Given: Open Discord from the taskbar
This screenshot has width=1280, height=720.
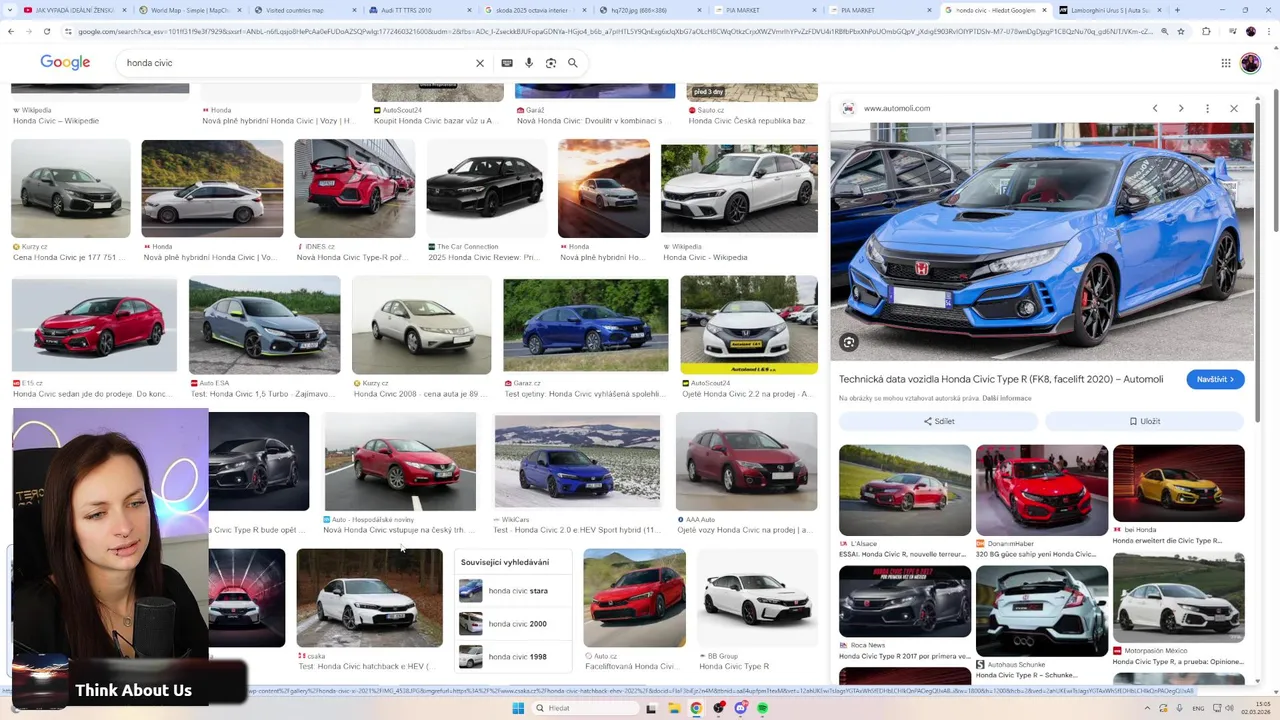Looking at the screenshot, I should tap(740, 708).
